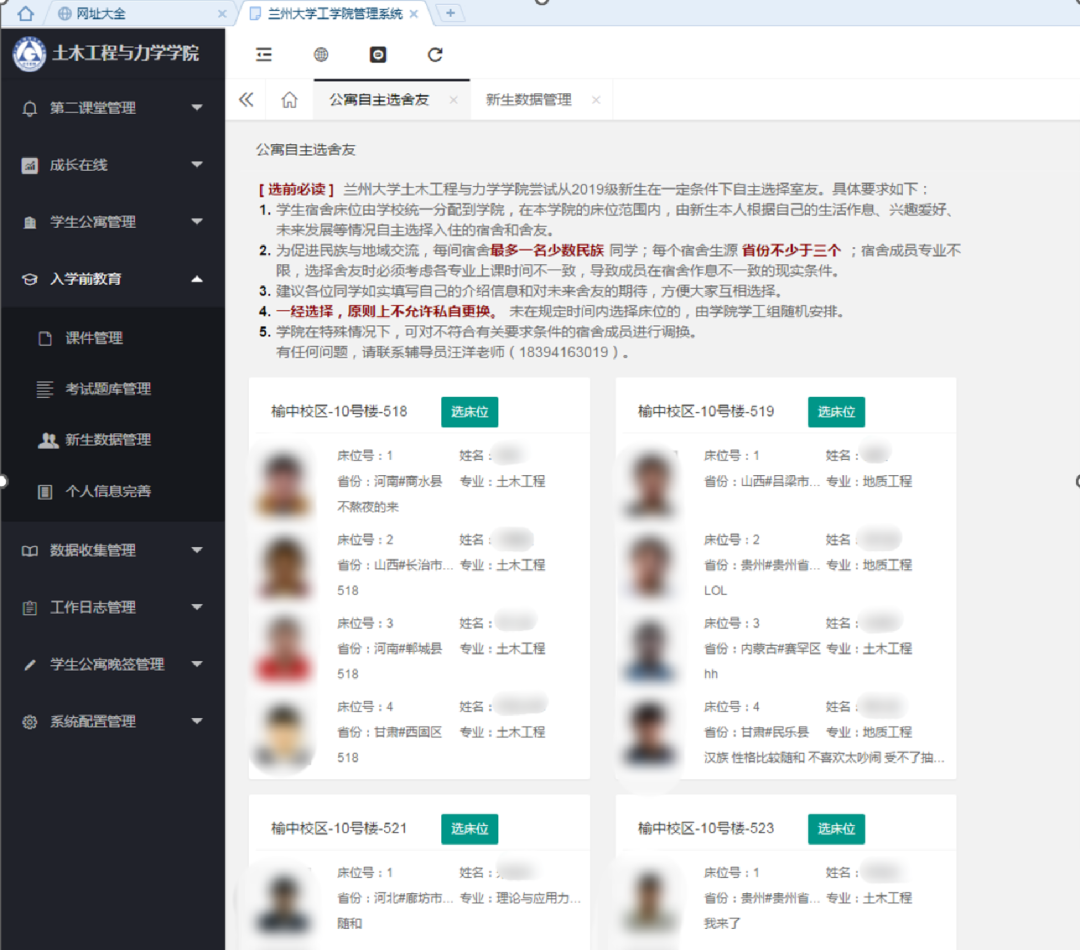Click 选床位 for room 10号楼-519

click(836, 412)
